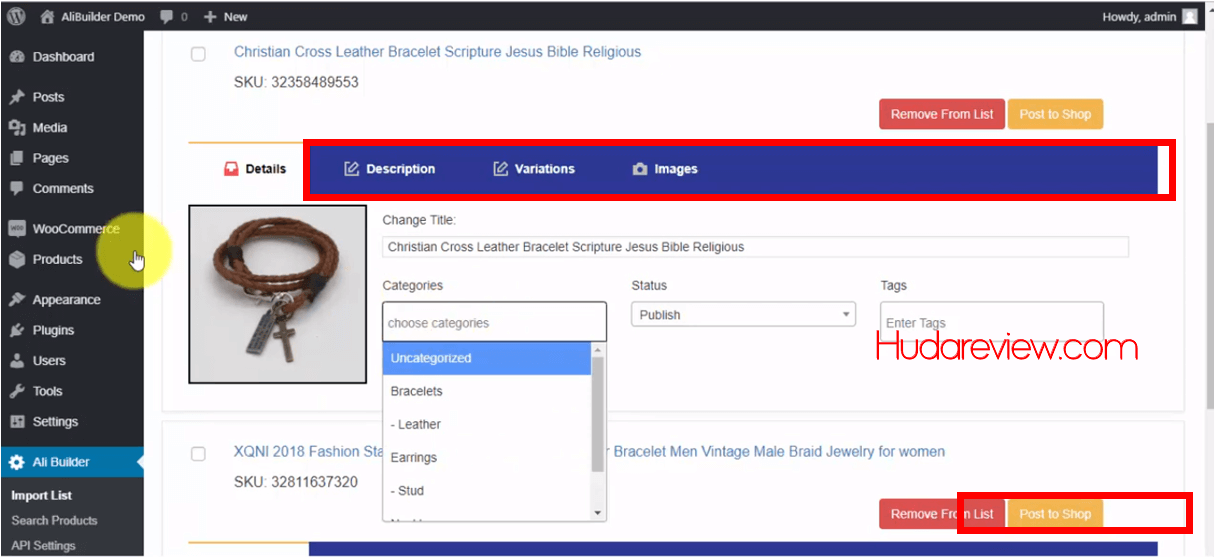Click the category list scrollbar down arrow
This screenshot has height=557, width=1215.
click(599, 513)
